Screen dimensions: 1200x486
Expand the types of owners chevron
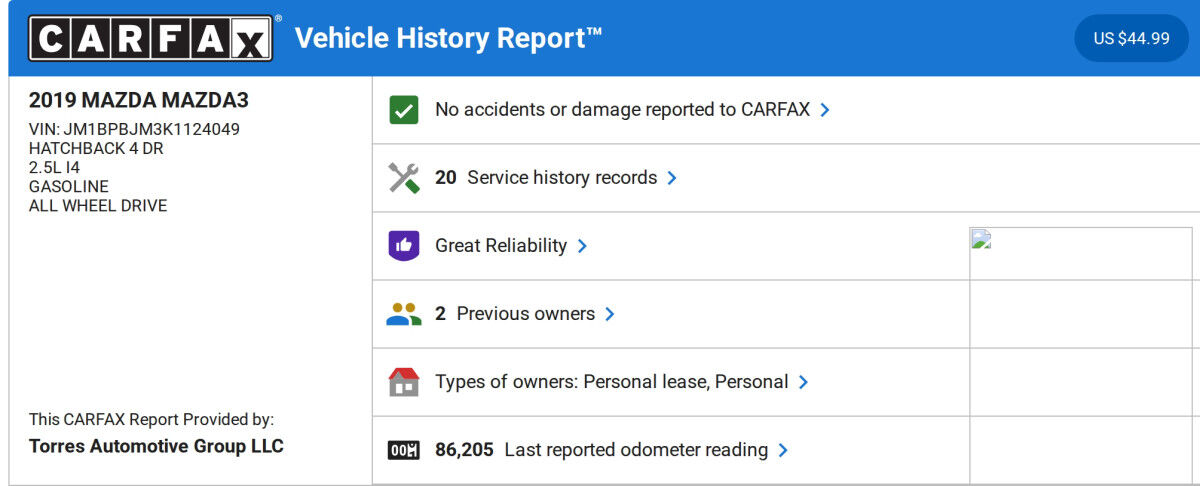[x=803, y=382]
